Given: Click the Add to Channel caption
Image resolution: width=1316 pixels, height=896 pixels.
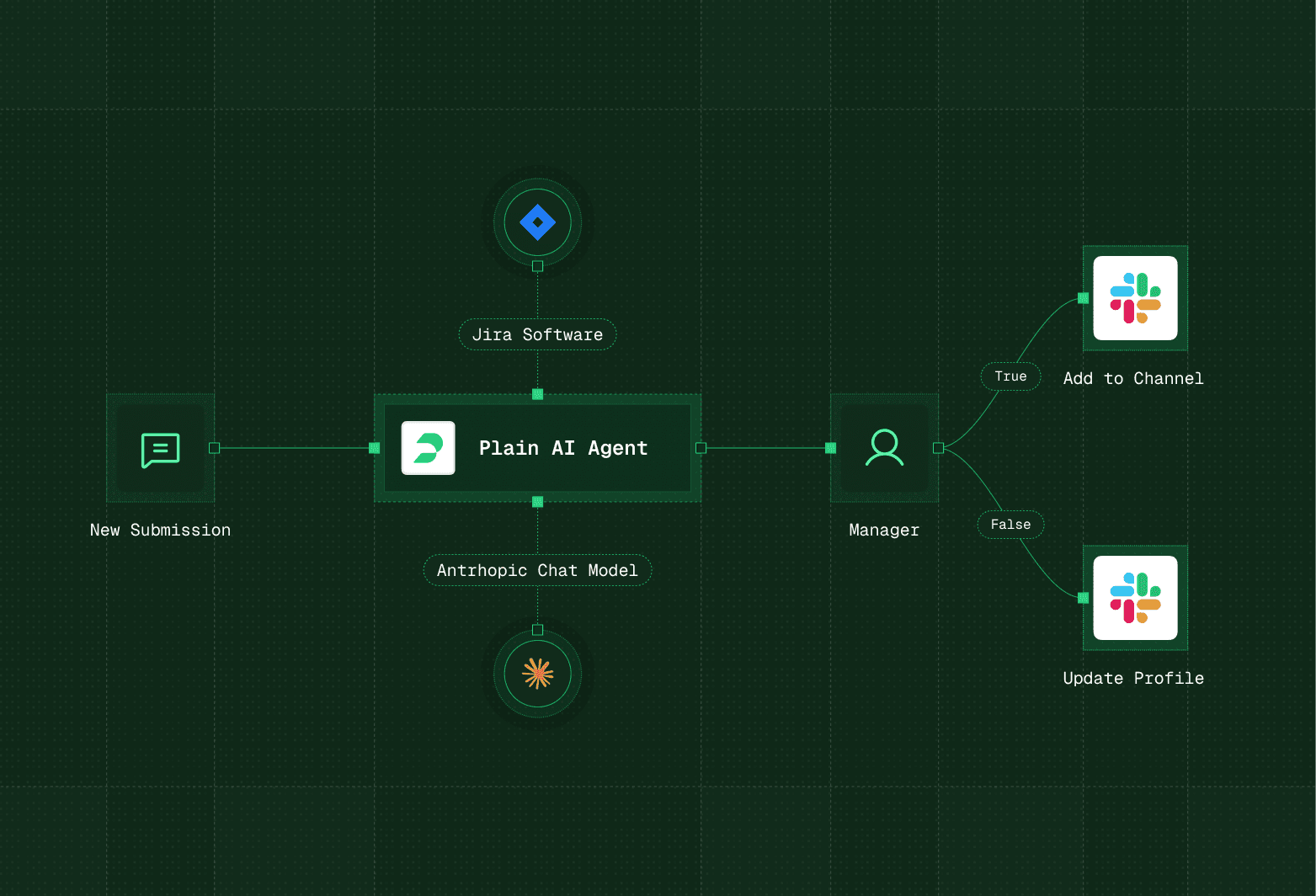Looking at the screenshot, I should pyautogui.click(x=1133, y=378).
